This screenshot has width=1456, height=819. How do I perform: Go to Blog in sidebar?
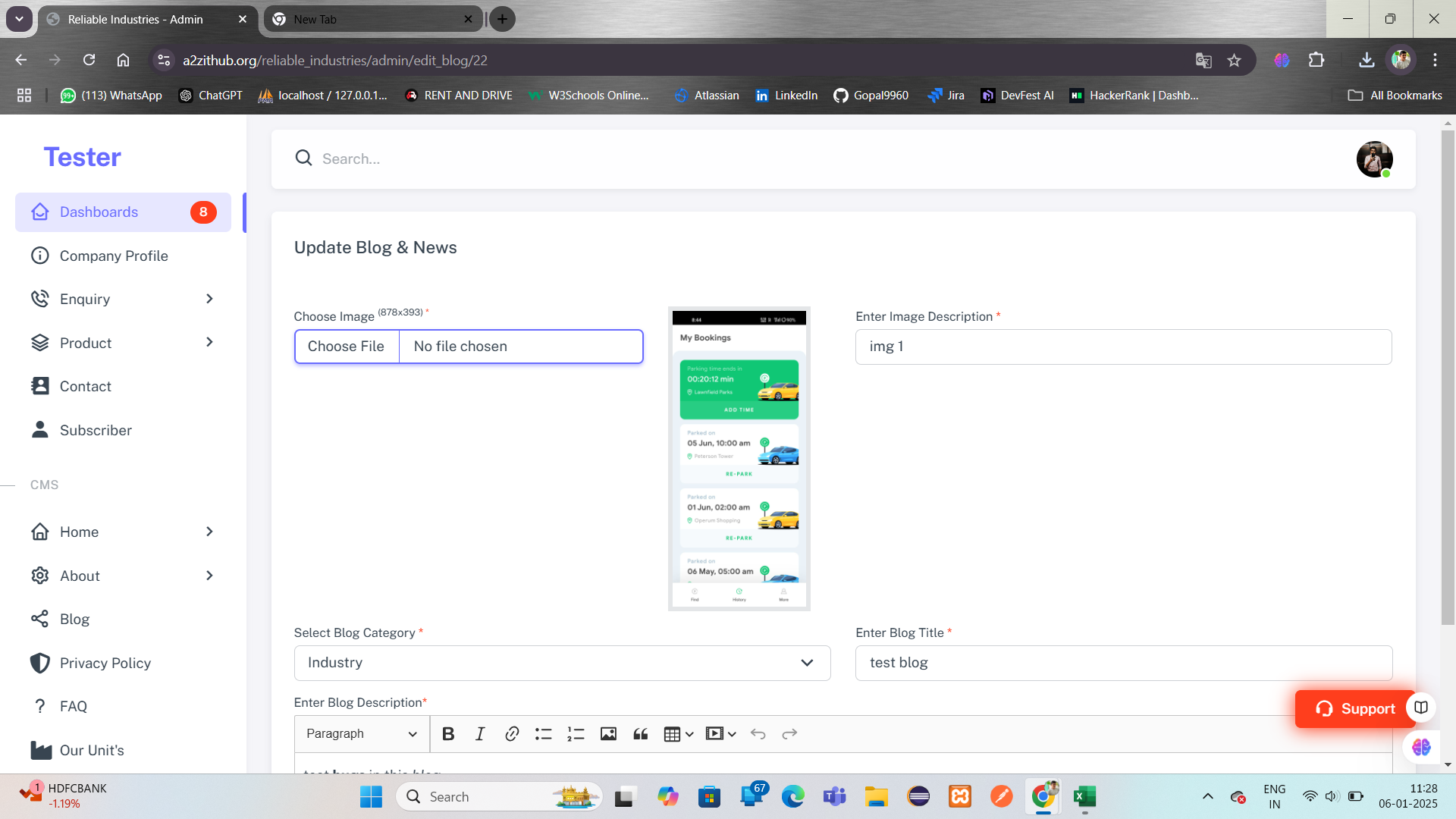[74, 619]
